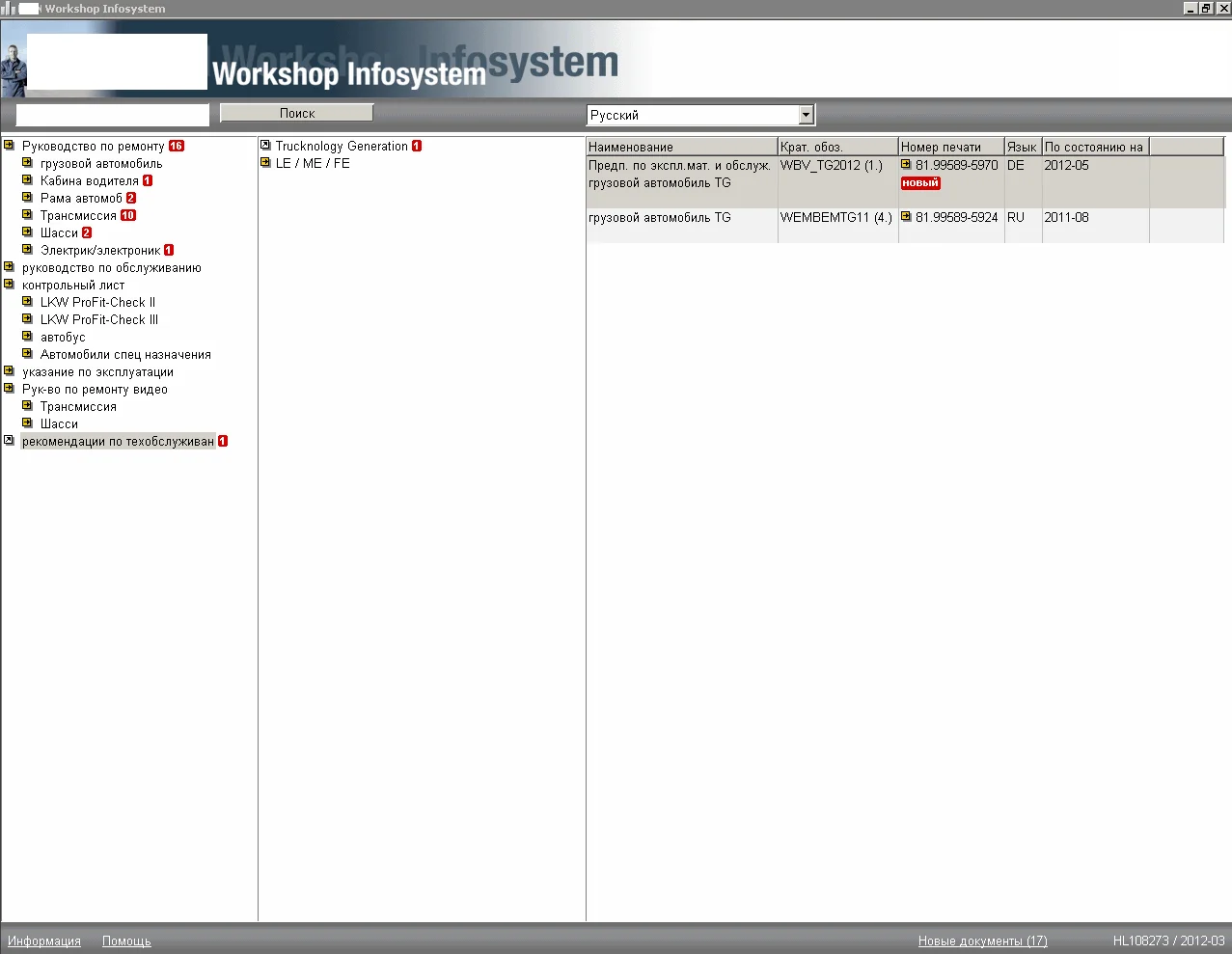
Task: Select Автомобили спец назначения item
Action: click(x=125, y=355)
